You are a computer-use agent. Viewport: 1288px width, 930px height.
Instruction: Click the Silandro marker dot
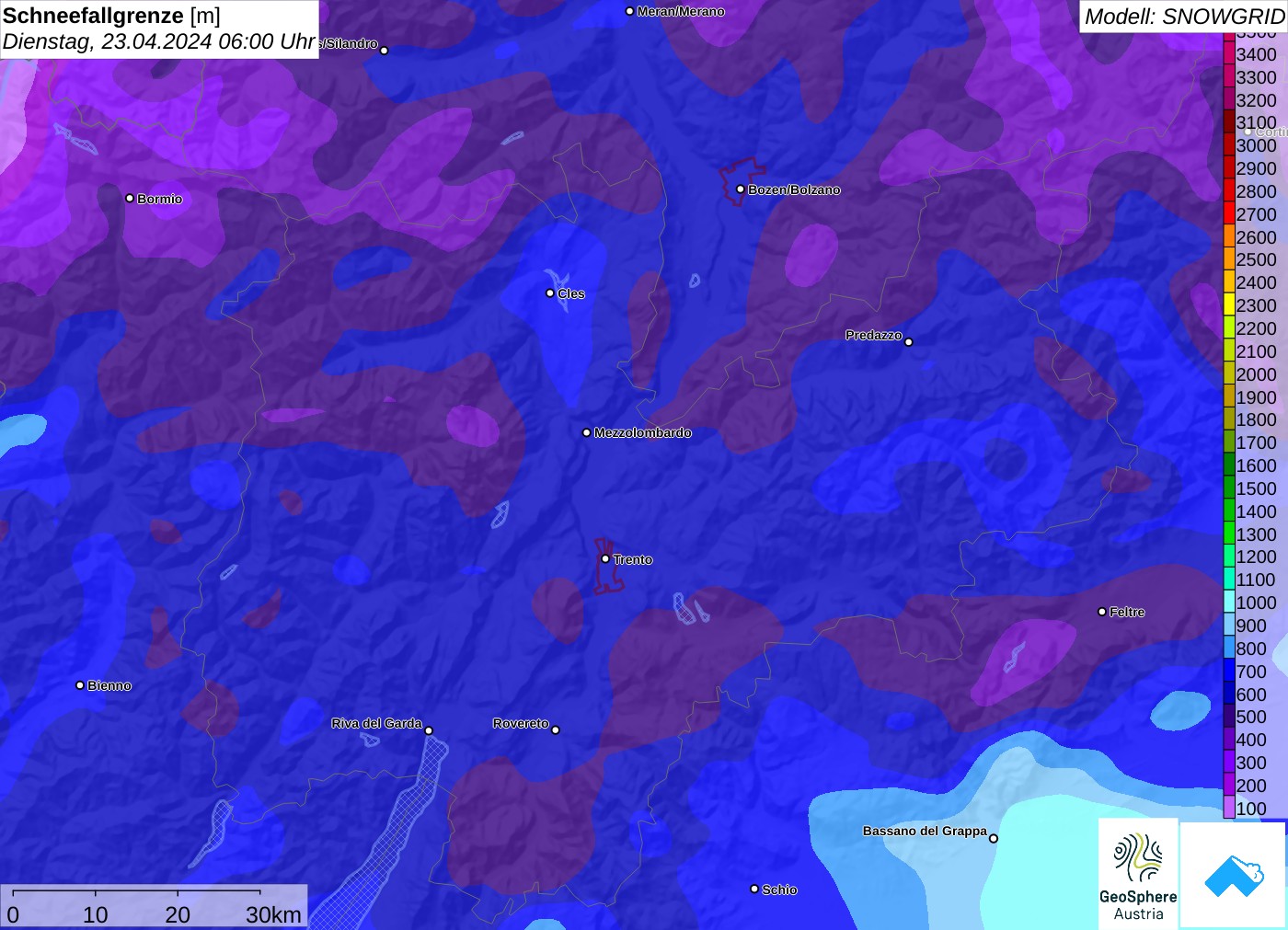click(385, 51)
